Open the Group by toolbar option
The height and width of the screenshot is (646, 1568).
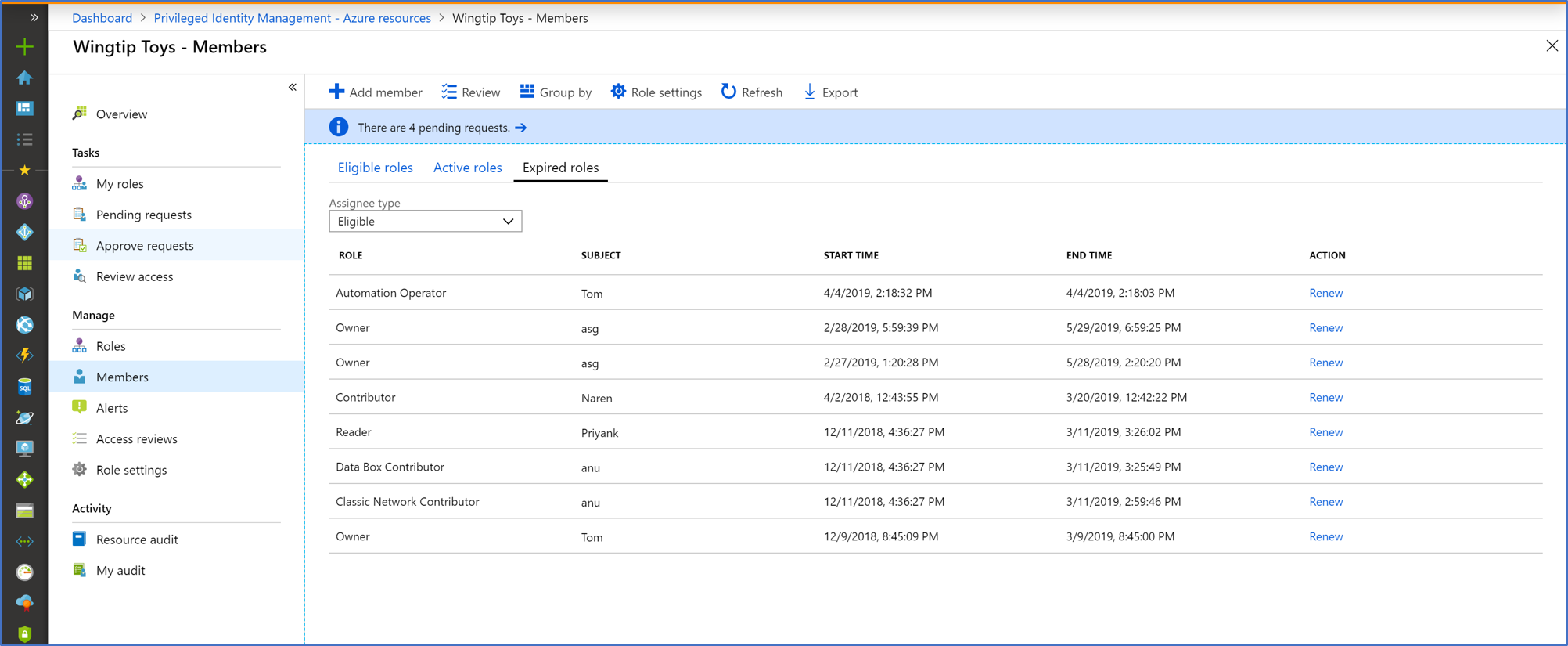click(556, 92)
